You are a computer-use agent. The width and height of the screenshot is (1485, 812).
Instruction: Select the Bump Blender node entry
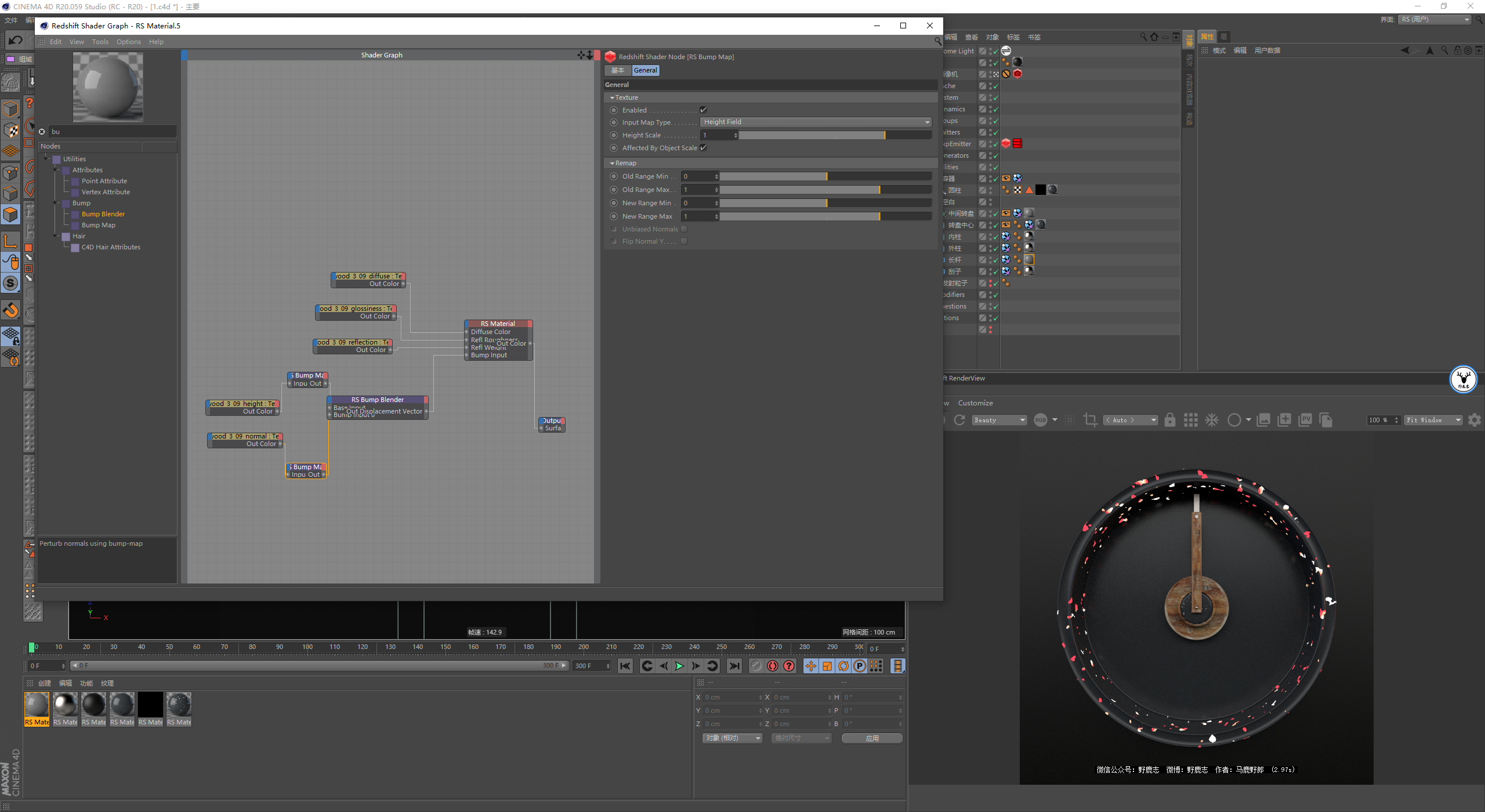click(x=103, y=214)
